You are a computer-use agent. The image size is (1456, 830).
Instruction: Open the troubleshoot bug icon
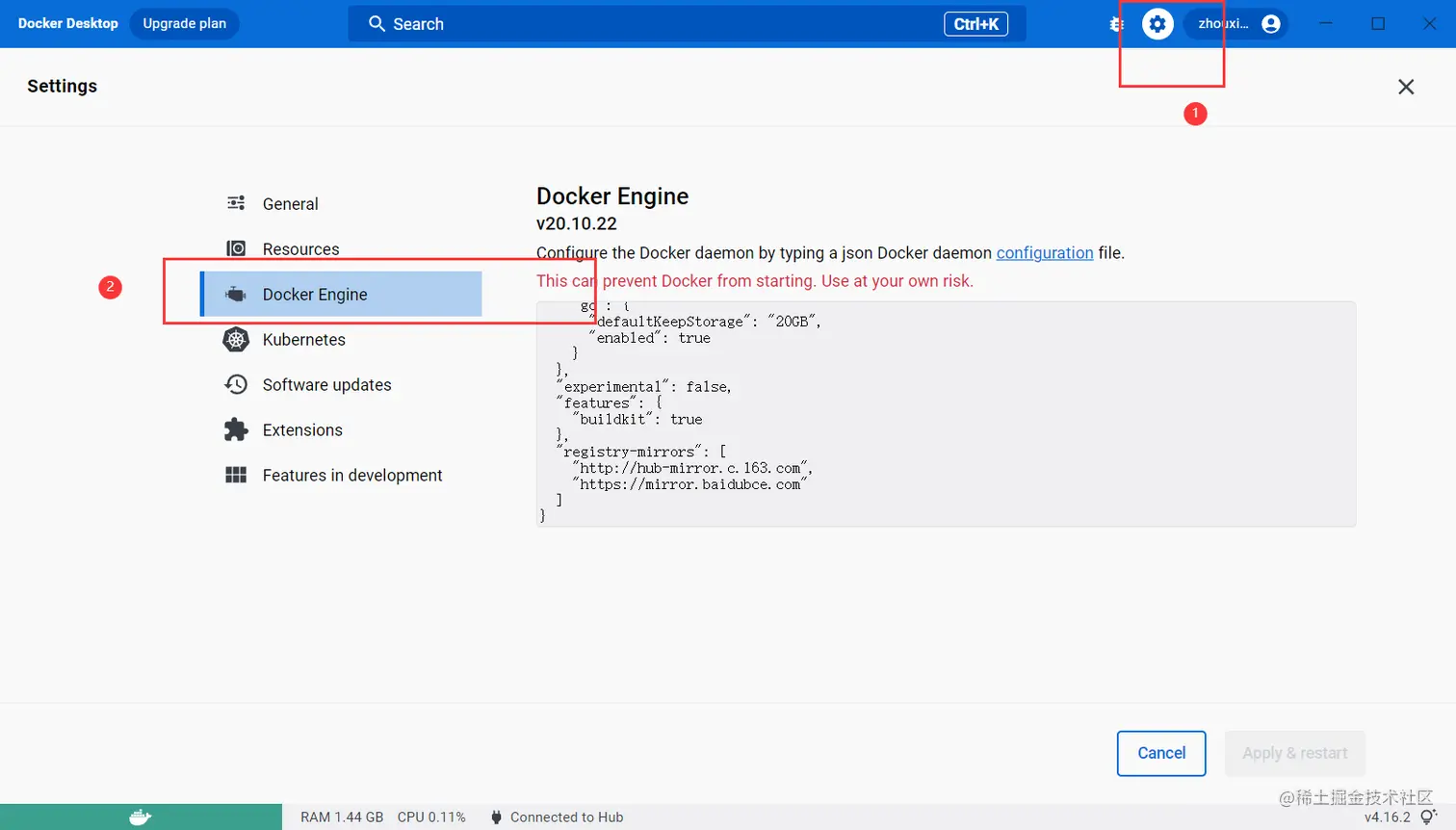[x=1116, y=24]
